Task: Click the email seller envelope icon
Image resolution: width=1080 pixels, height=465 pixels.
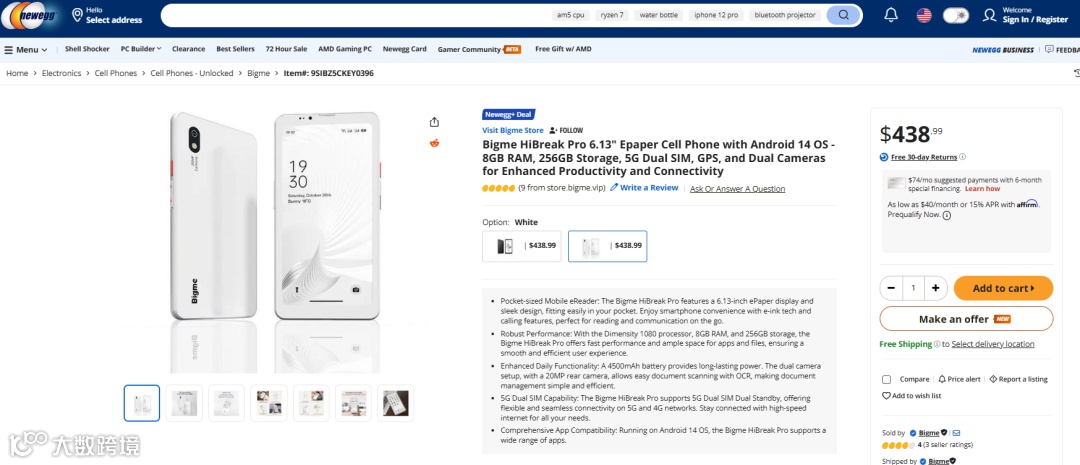Action: click(x=956, y=433)
